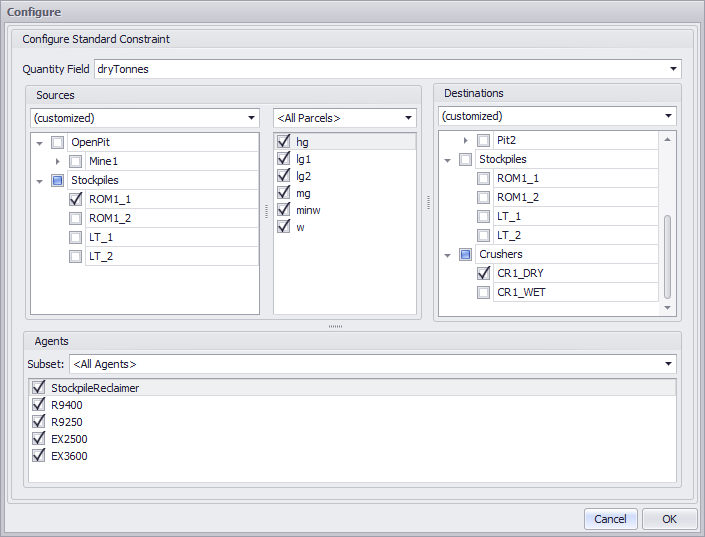
Task: Click the Destinations list vertical scrollbar
Action: [667, 255]
